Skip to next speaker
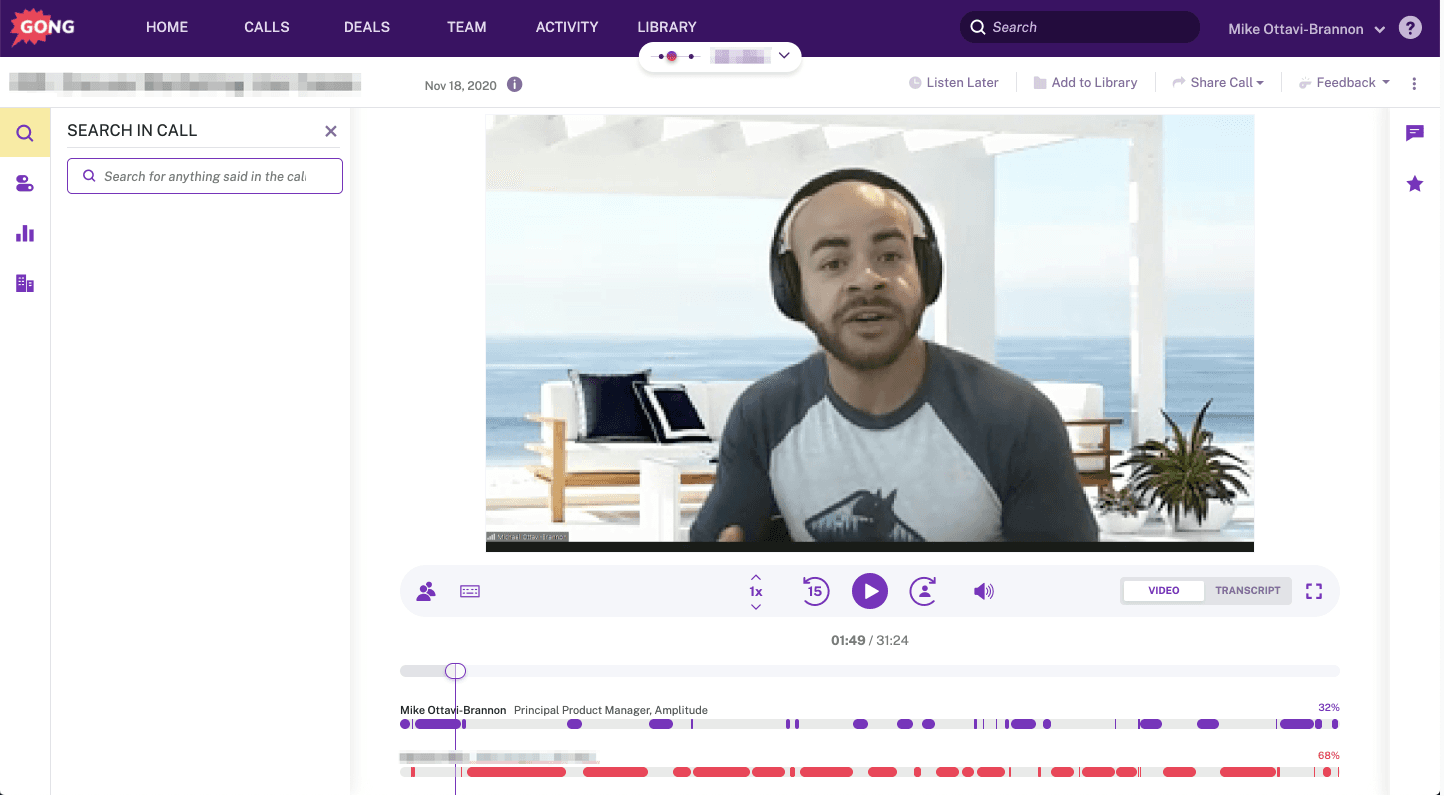The width and height of the screenshot is (1444, 796). coord(923,591)
